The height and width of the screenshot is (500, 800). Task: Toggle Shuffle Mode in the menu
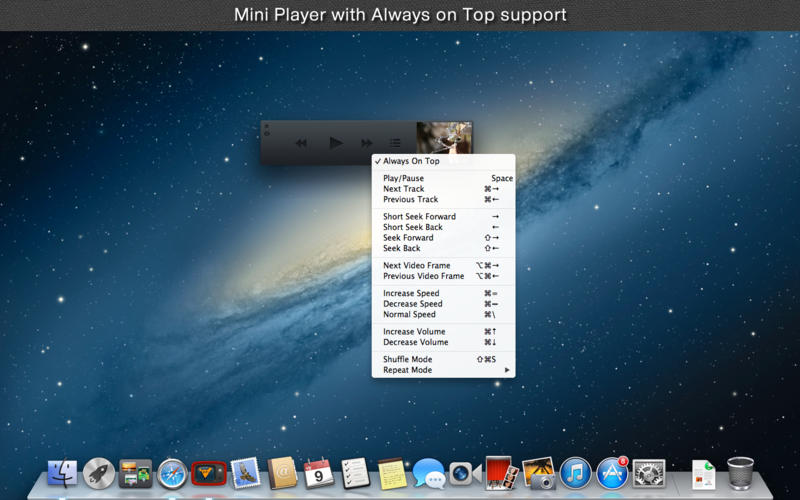tap(443, 359)
